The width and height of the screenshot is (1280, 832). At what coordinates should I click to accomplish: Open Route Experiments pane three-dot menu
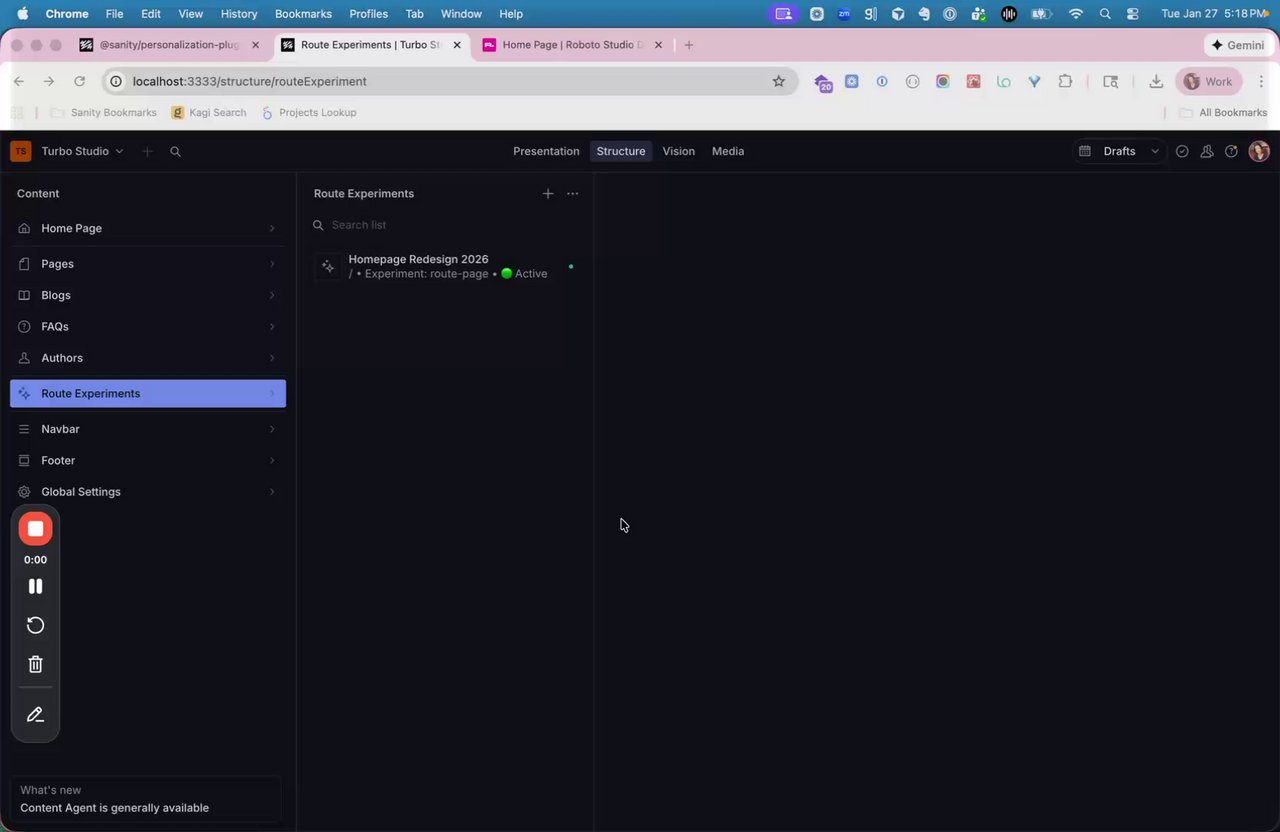tap(572, 193)
